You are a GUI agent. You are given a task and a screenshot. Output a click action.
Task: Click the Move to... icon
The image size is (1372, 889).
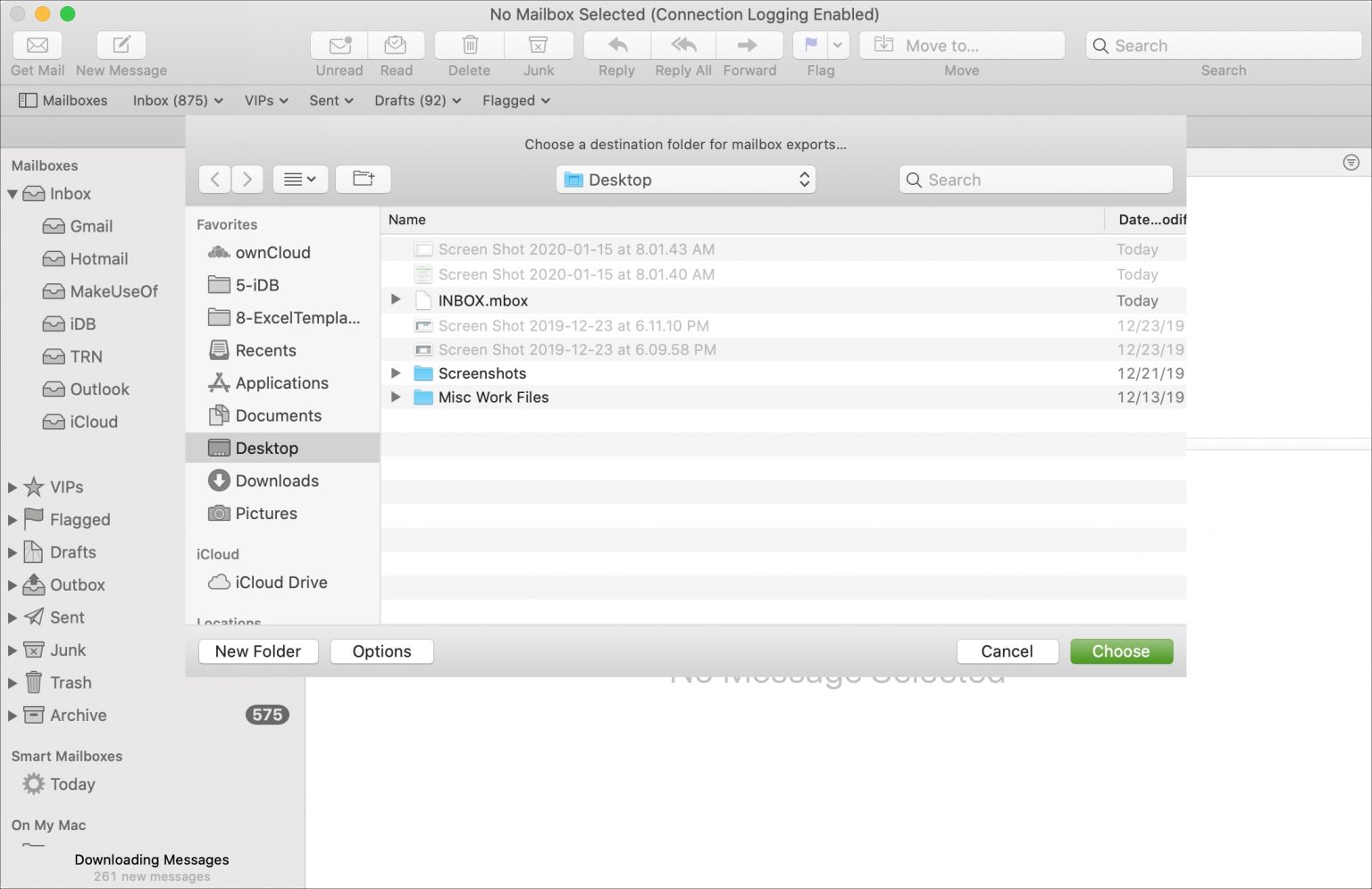[x=884, y=45]
